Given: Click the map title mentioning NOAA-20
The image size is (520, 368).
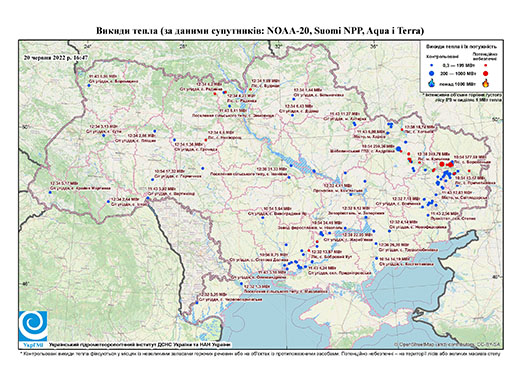Looking at the screenshot, I should coord(260,31).
